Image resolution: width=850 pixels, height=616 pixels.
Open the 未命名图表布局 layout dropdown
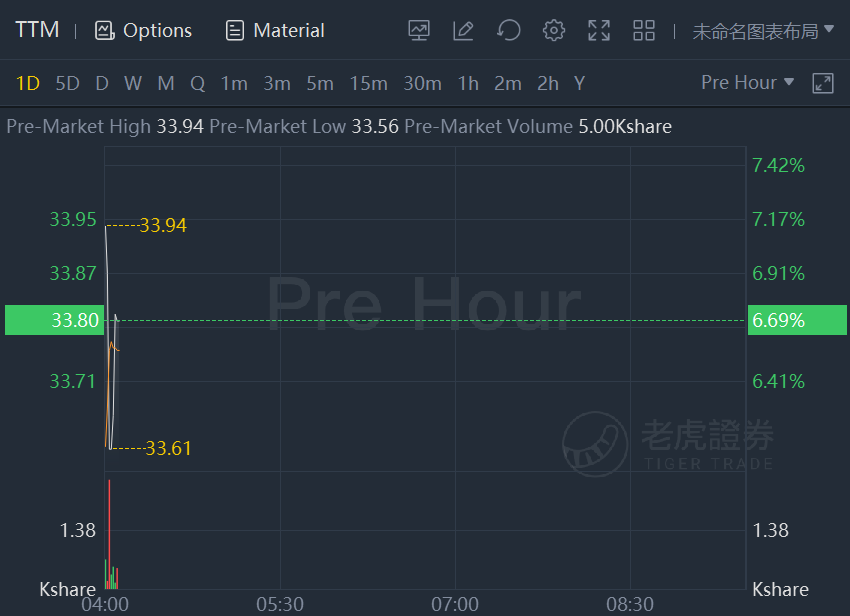point(763,31)
